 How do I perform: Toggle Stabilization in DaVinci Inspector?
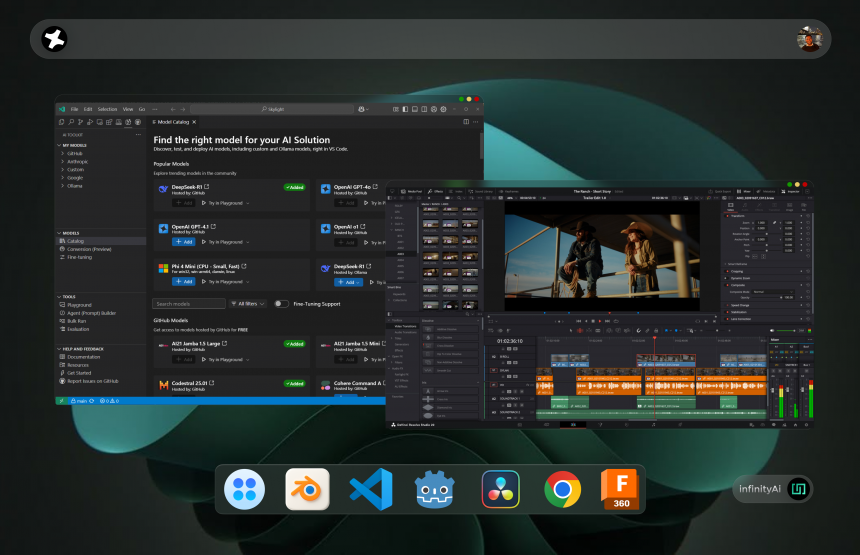[x=727, y=312]
